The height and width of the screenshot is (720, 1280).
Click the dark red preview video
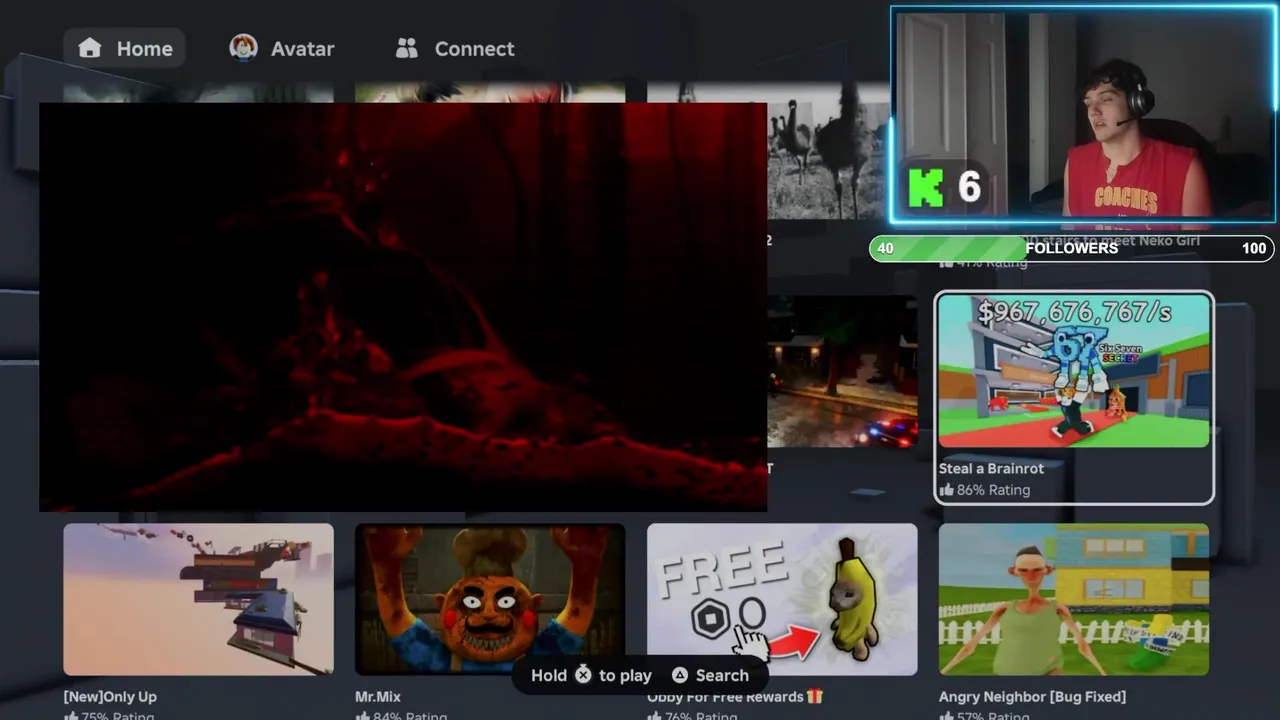pos(403,307)
